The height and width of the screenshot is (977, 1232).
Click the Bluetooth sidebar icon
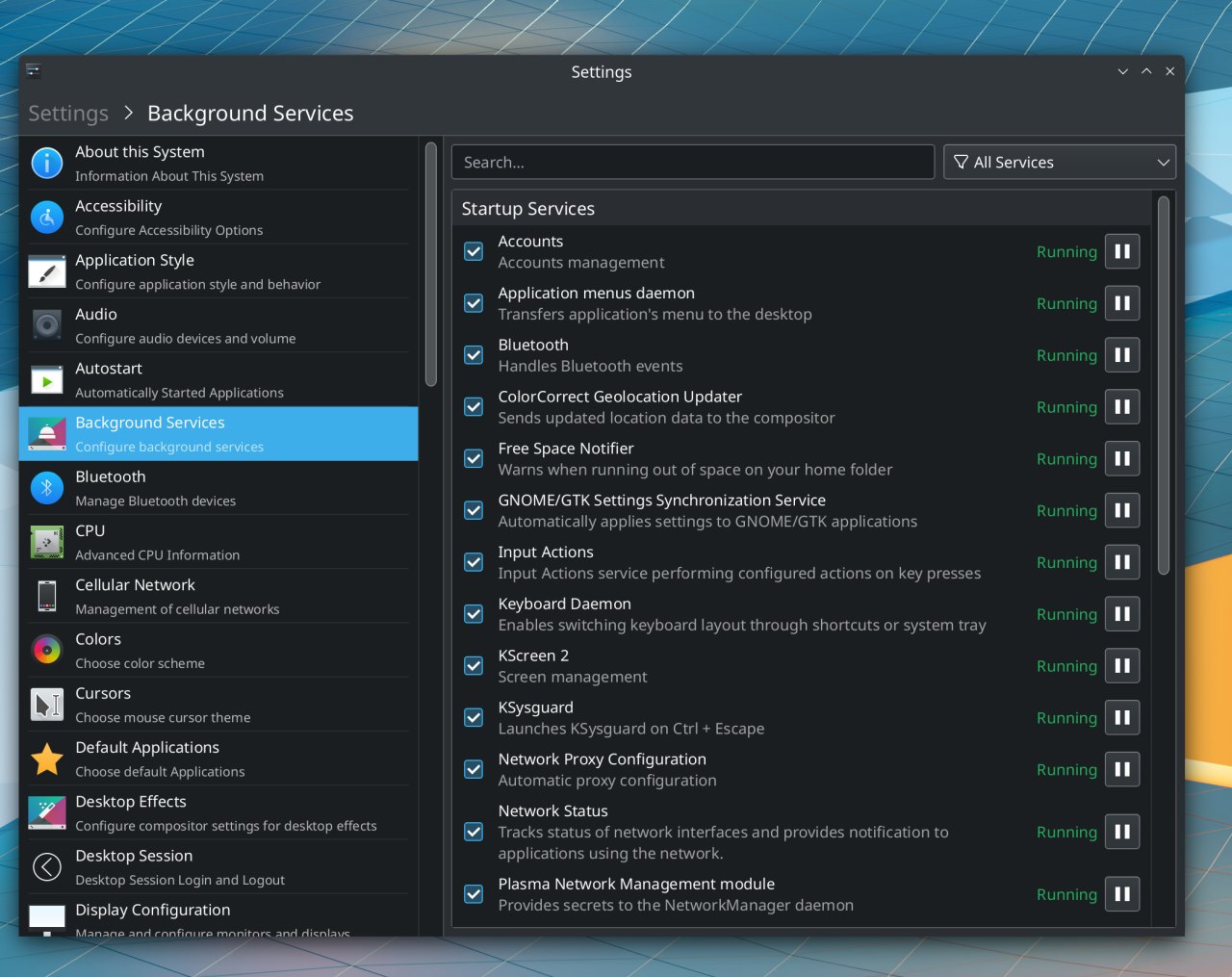point(46,488)
